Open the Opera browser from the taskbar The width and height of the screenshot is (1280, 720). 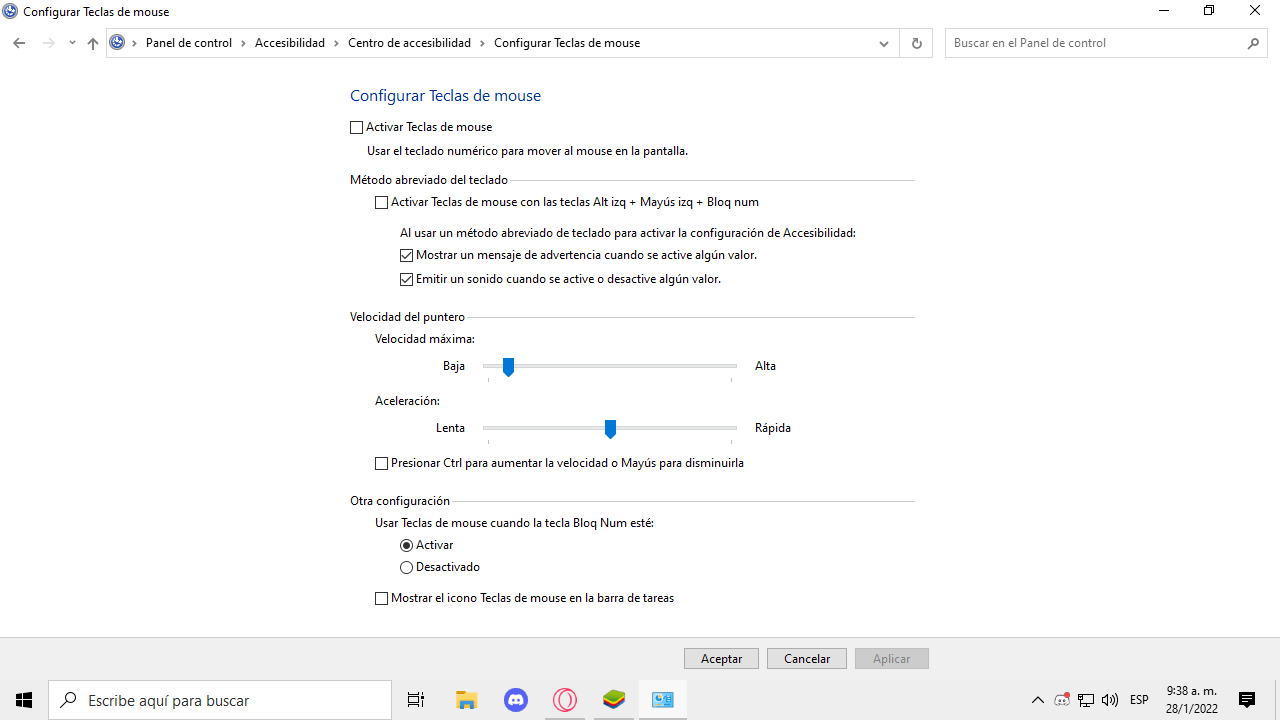[565, 700]
